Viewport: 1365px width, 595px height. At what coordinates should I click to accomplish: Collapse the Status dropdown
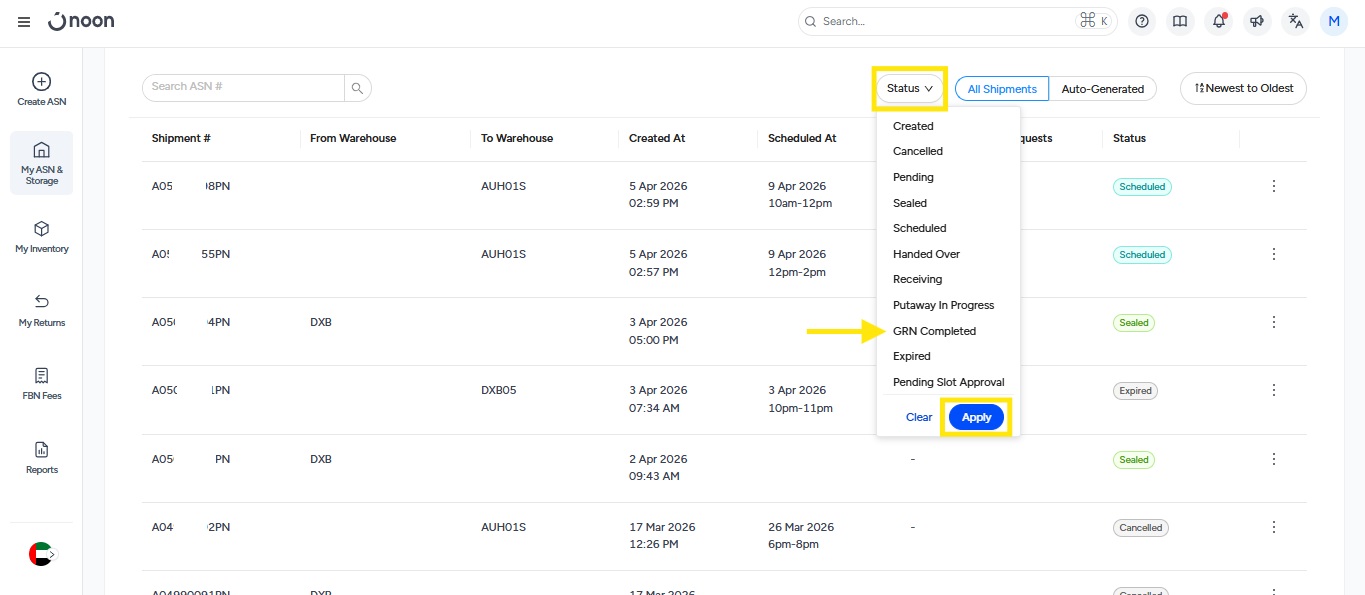tap(910, 88)
